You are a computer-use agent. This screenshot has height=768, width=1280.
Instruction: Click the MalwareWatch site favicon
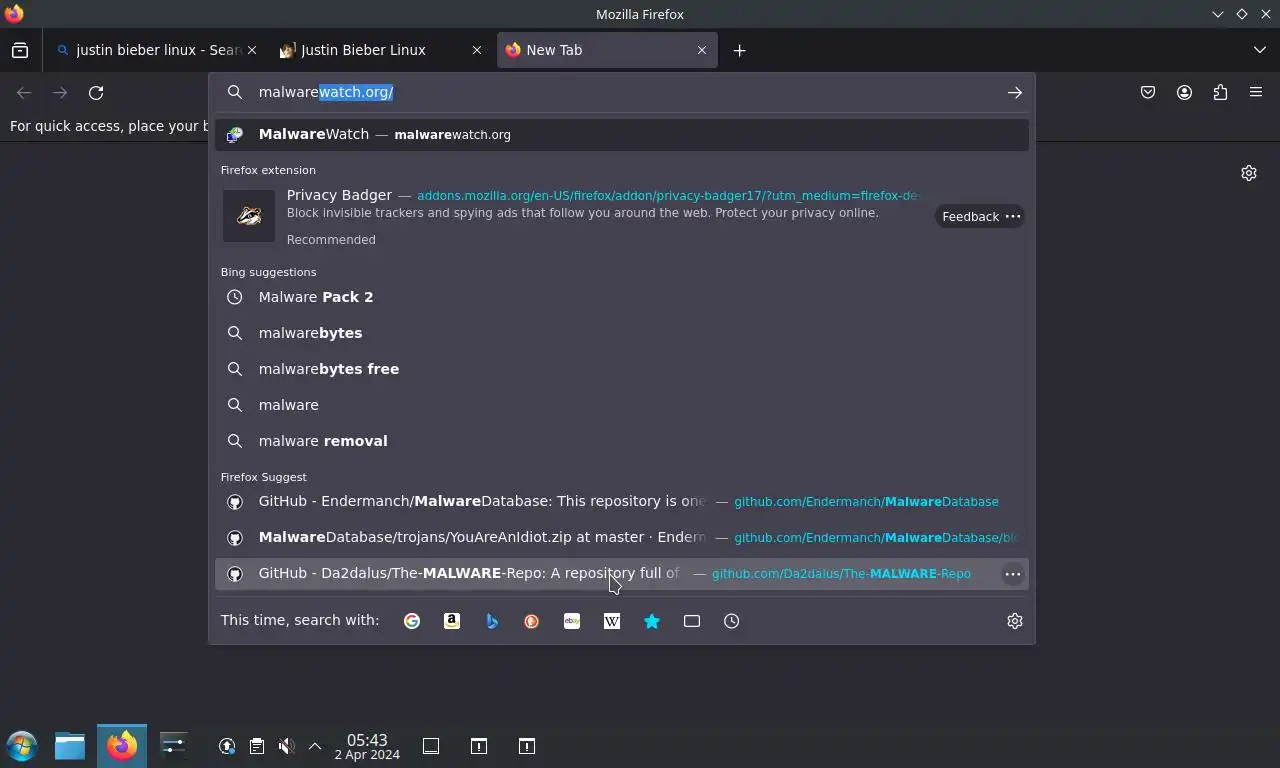pos(235,134)
